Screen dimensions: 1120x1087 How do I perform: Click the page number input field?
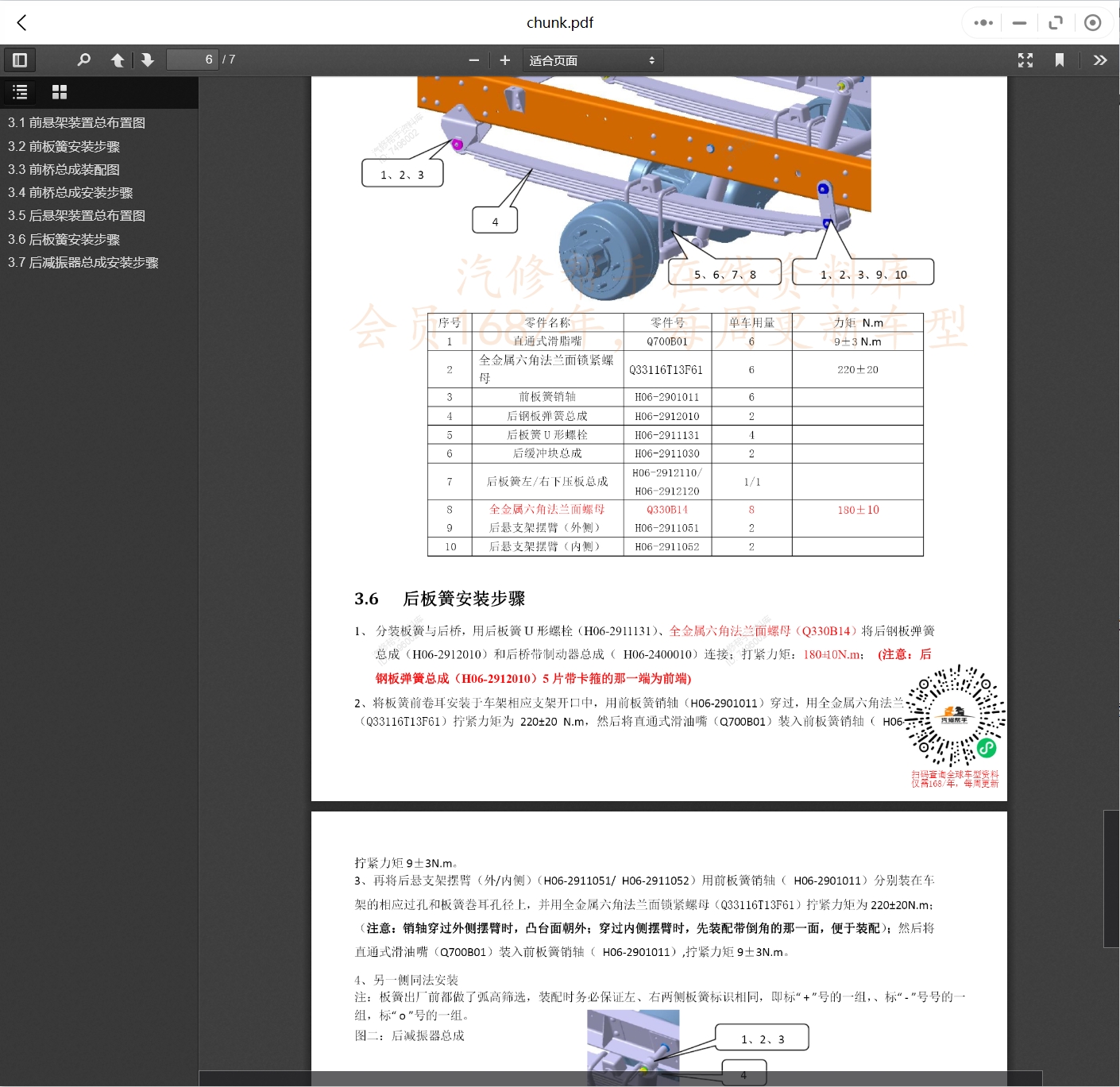pos(192,59)
